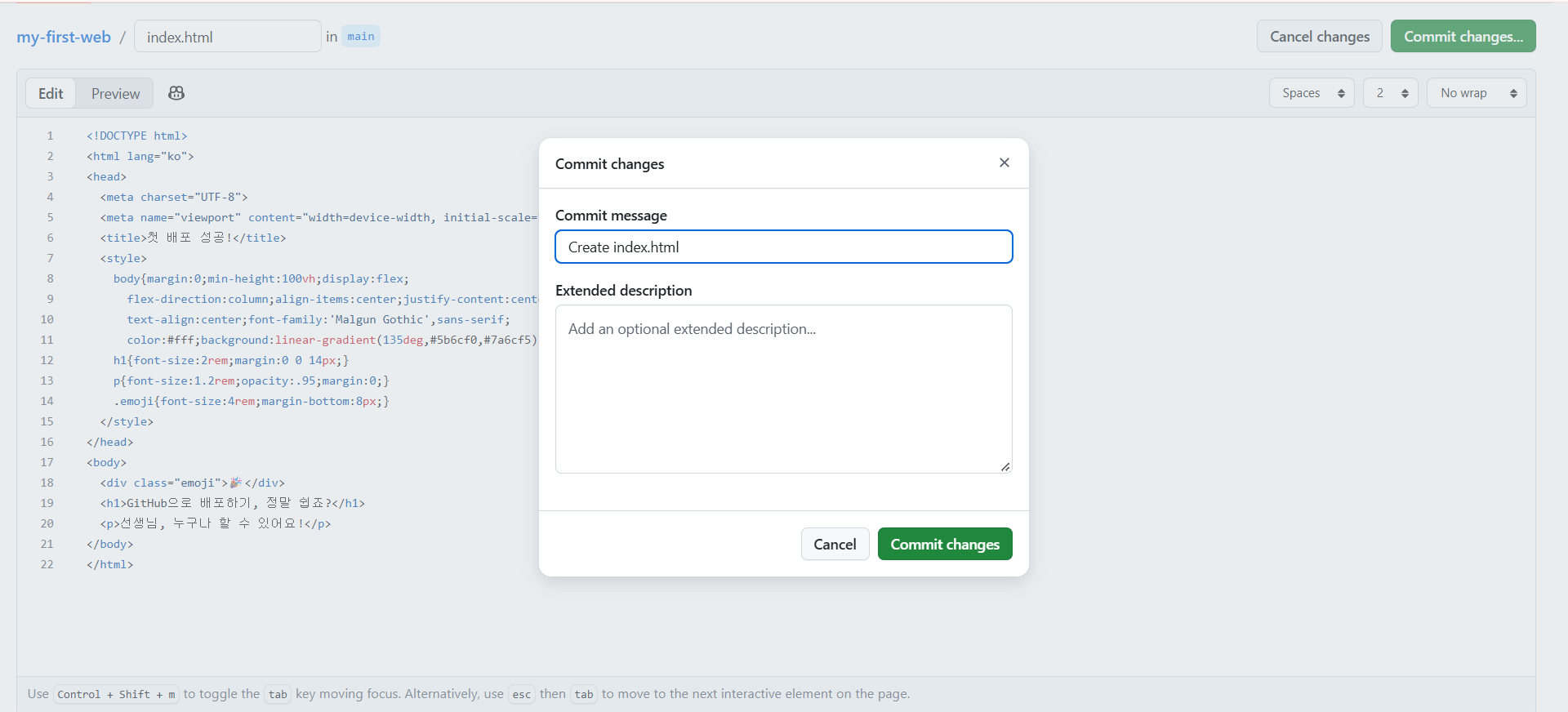Click the closing </html> tag line
Image resolution: width=1568 pixels, height=712 pixels.
(x=110, y=564)
